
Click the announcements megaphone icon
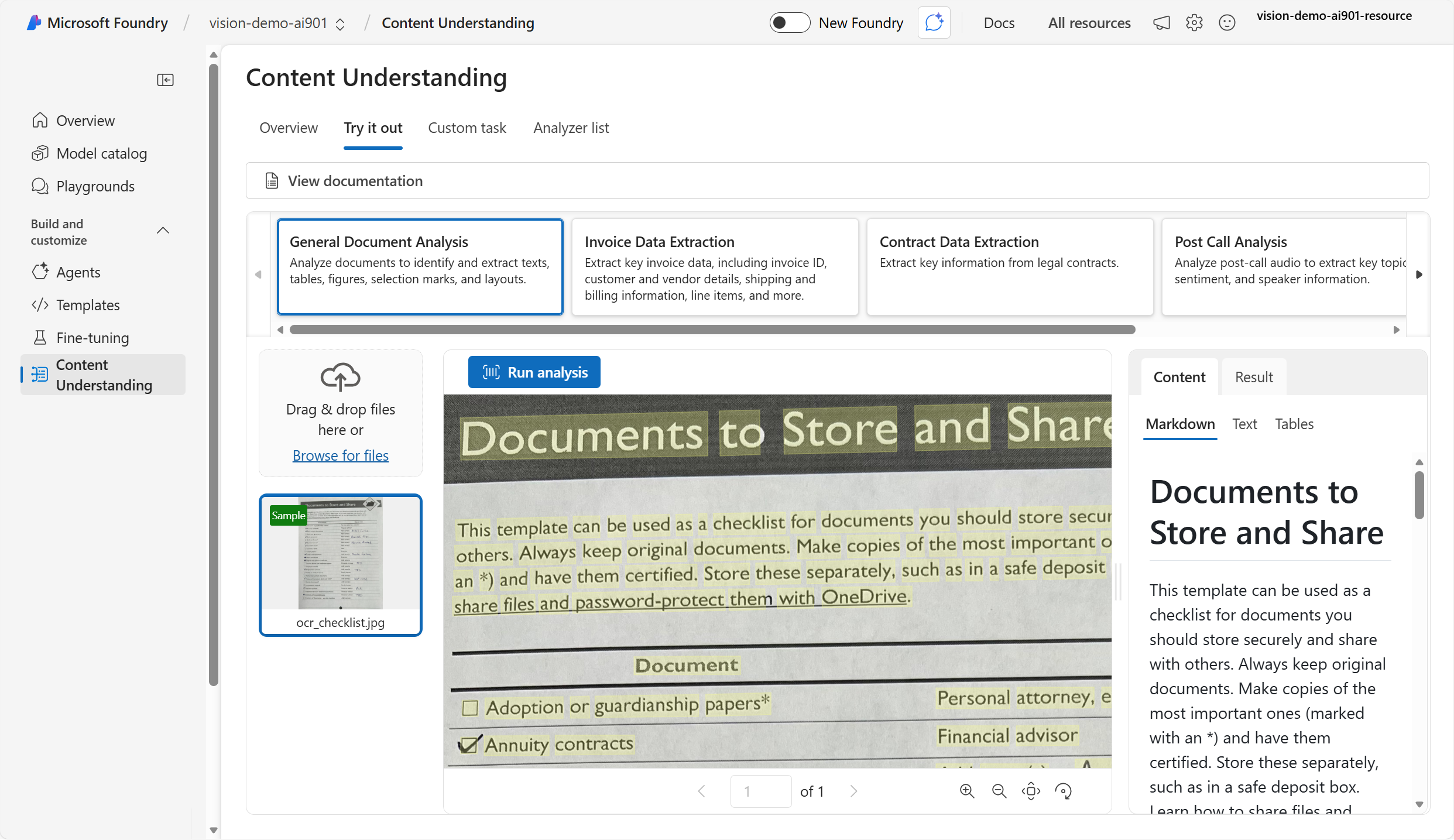[x=1161, y=23]
